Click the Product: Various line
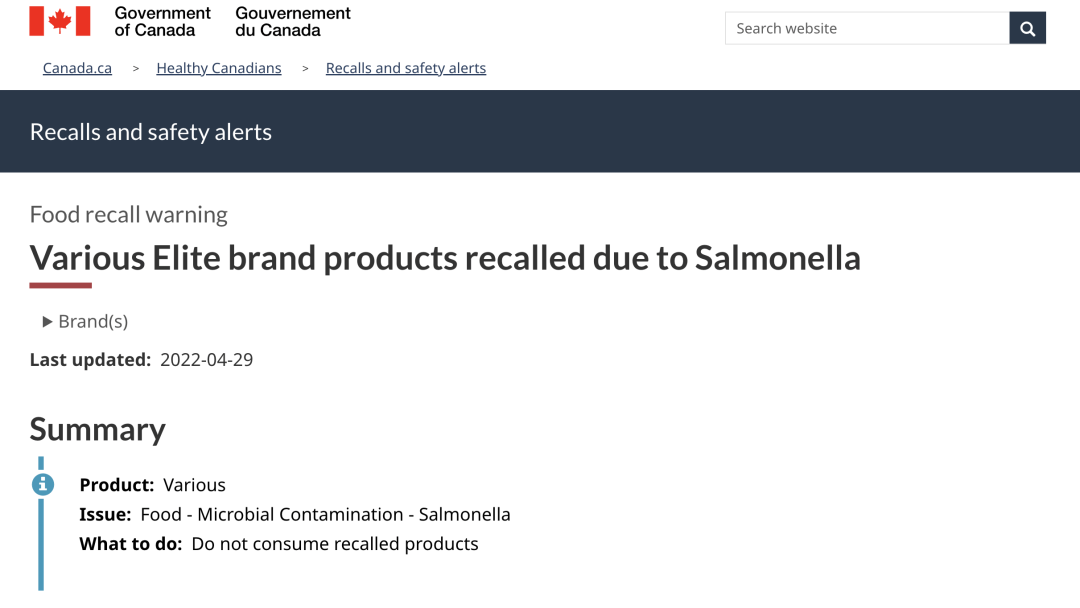 click(152, 485)
